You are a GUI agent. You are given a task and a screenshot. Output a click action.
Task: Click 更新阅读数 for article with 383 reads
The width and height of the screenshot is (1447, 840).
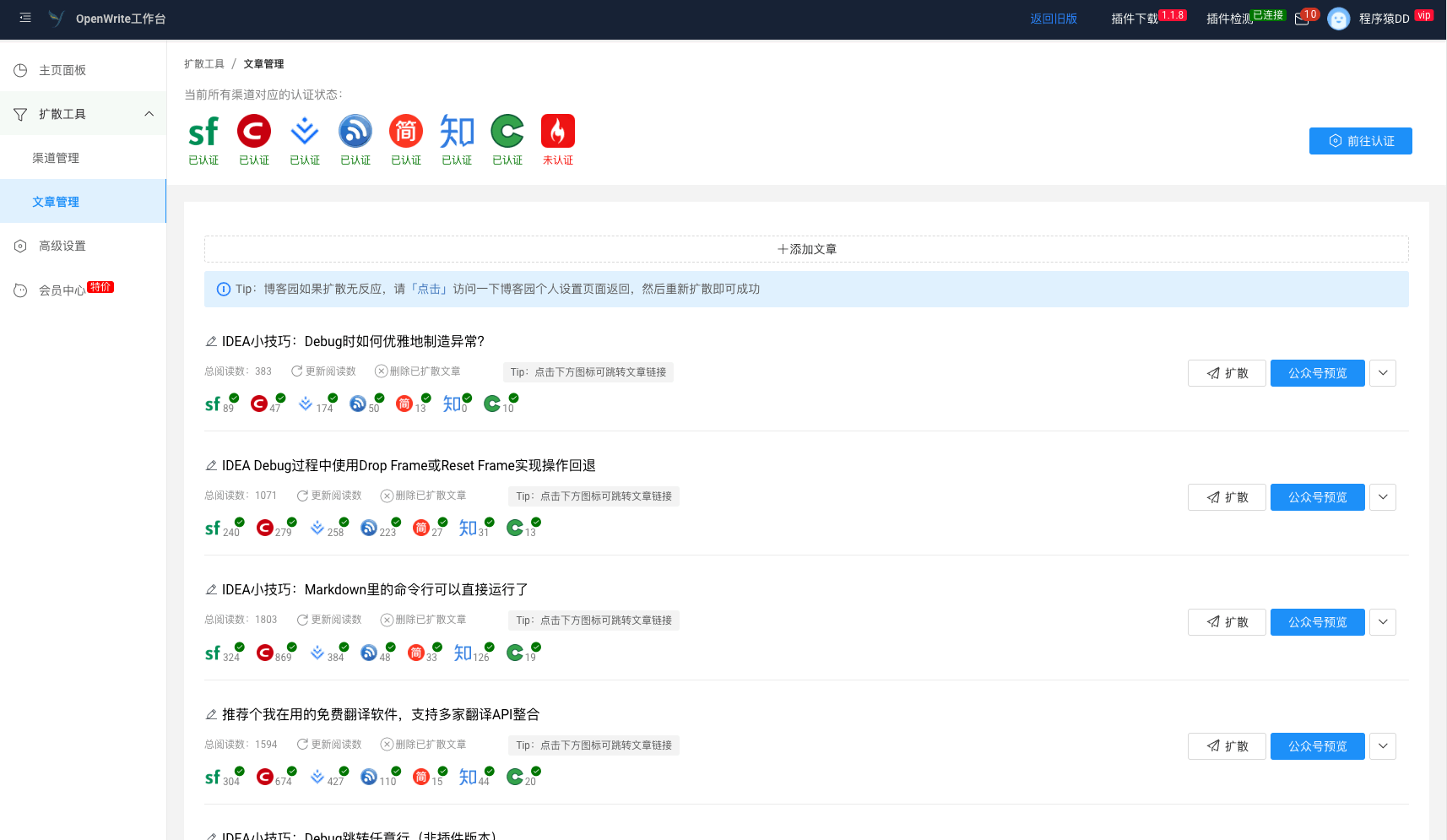point(323,371)
